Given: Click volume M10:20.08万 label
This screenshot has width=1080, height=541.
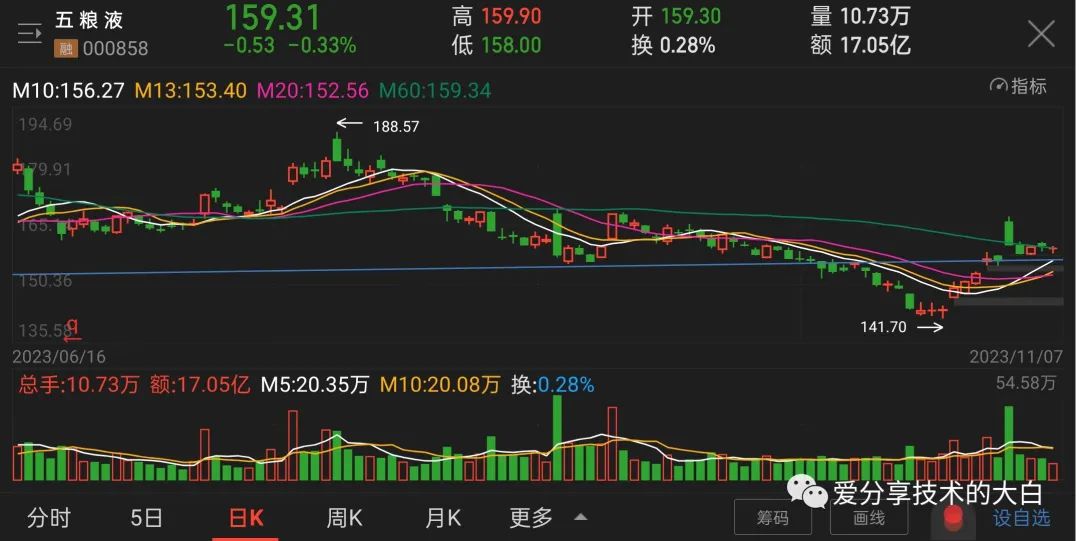Looking at the screenshot, I should click(x=439, y=385).
